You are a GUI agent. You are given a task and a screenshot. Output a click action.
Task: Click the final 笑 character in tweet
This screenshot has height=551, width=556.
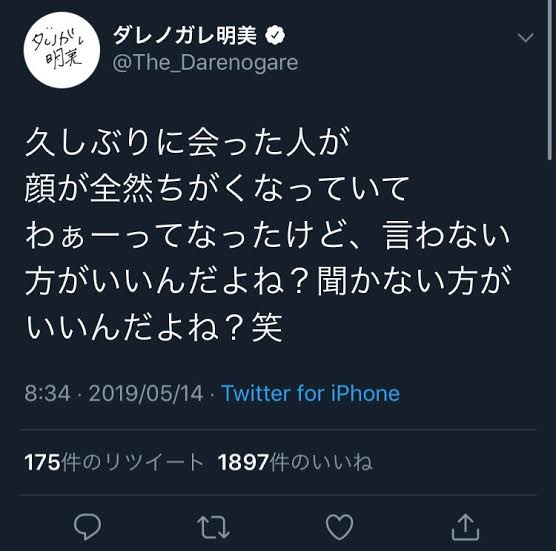click(267, 327)
